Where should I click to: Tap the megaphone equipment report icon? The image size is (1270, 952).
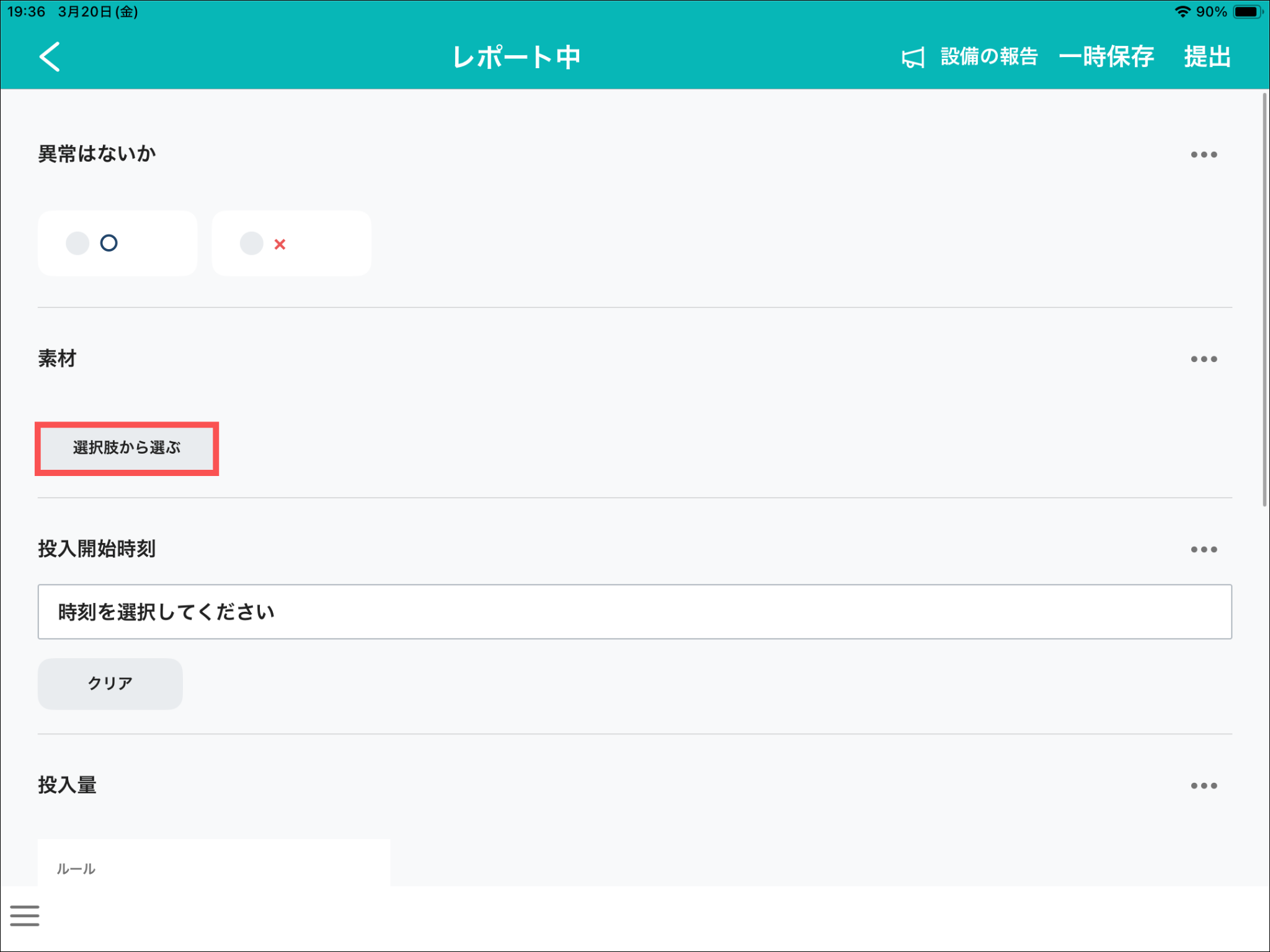(x=913, y=58)
